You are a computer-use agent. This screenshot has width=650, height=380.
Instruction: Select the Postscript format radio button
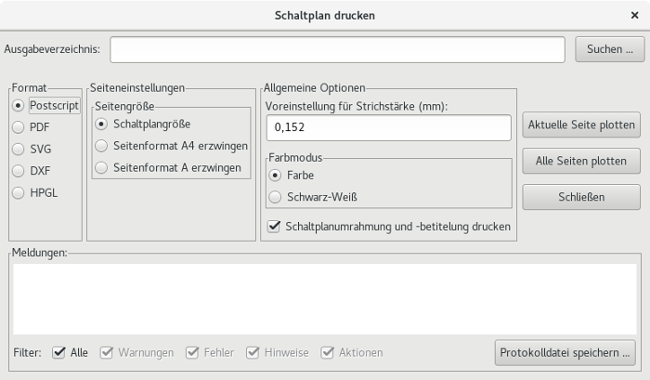pos(18,106)
